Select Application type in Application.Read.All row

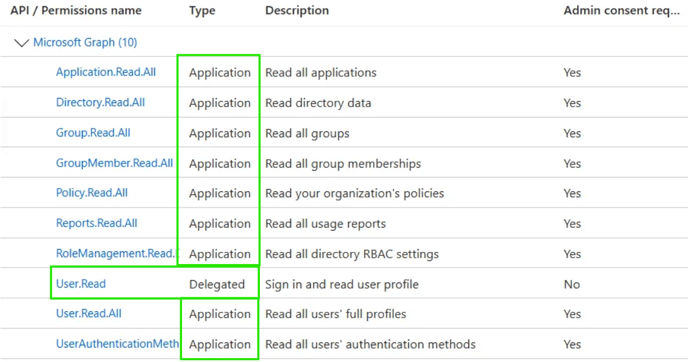tap(220, 72)
